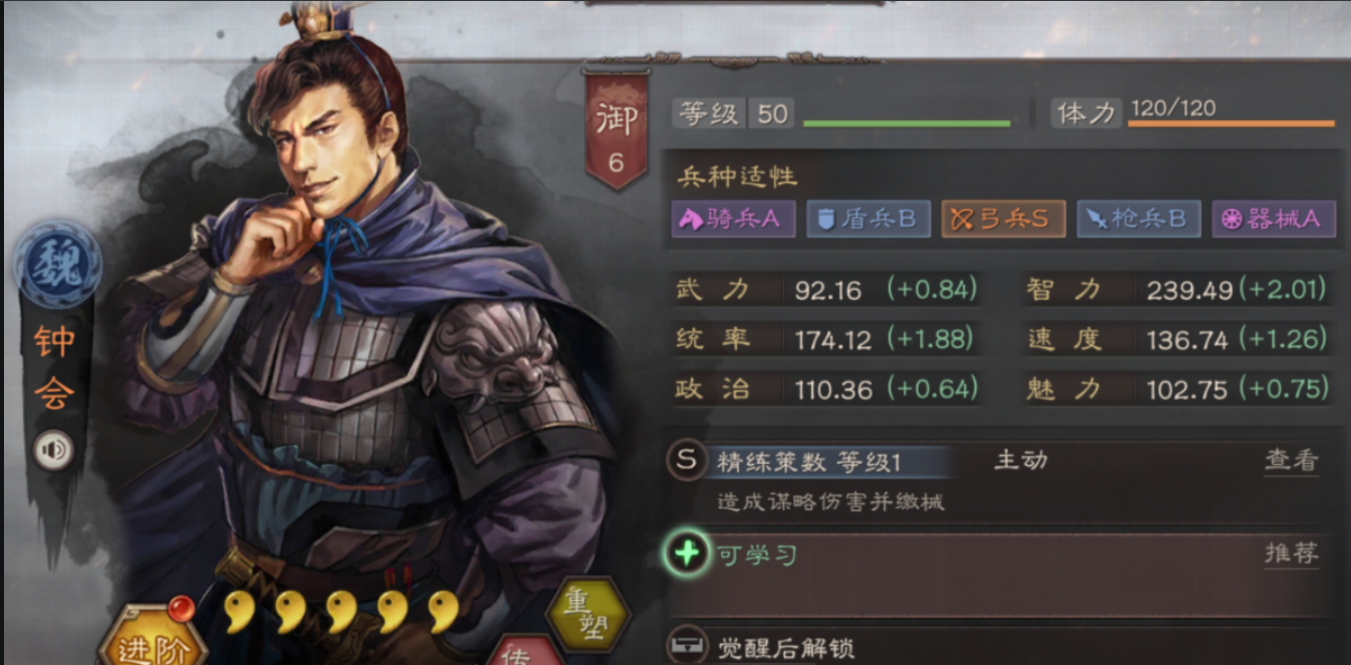Expand the 可学习 skill slot
This screenshot has width=1351, height=665.
click(x=995, y=574)
